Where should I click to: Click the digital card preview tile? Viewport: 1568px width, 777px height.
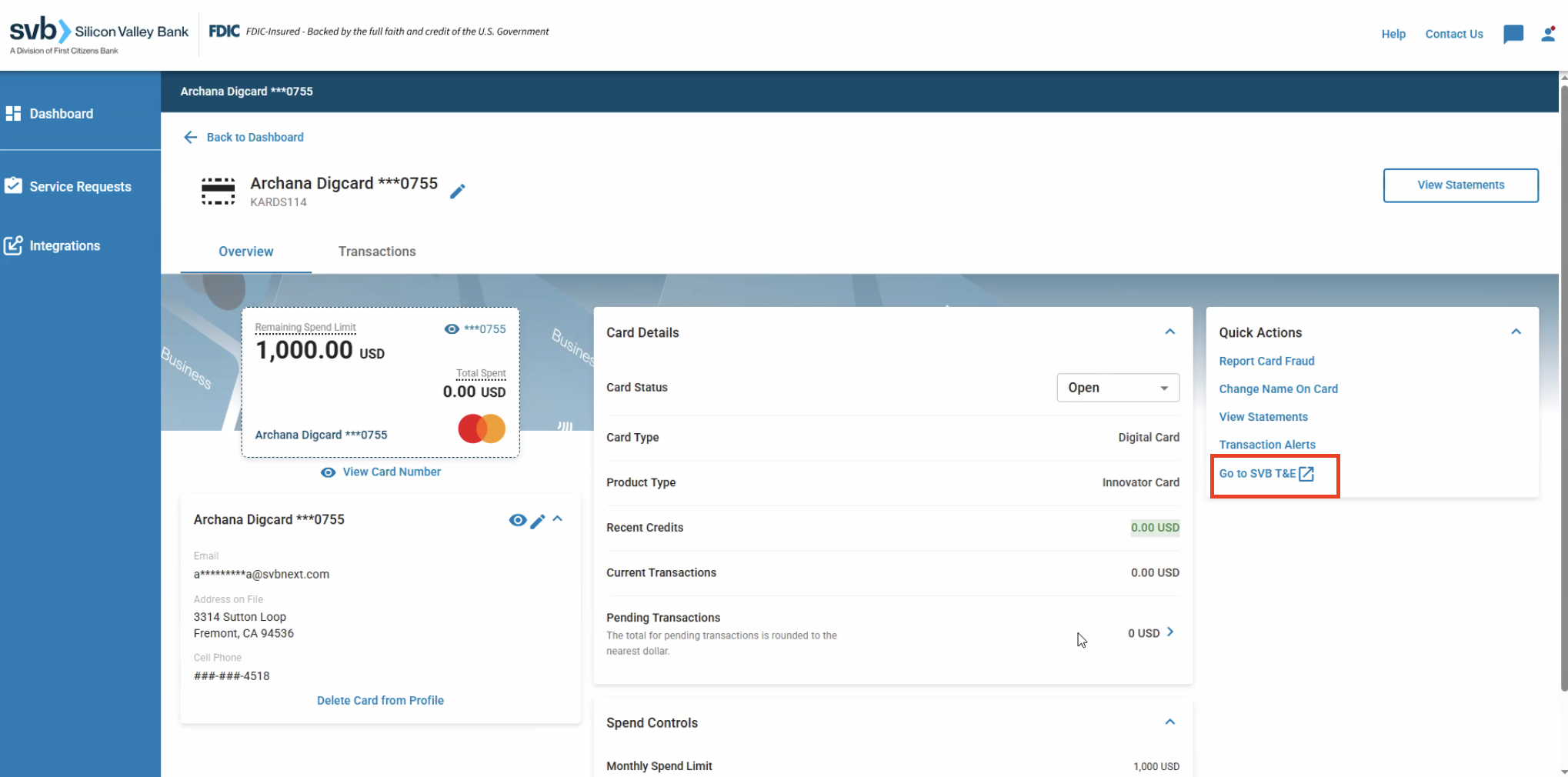coord(381,382)
